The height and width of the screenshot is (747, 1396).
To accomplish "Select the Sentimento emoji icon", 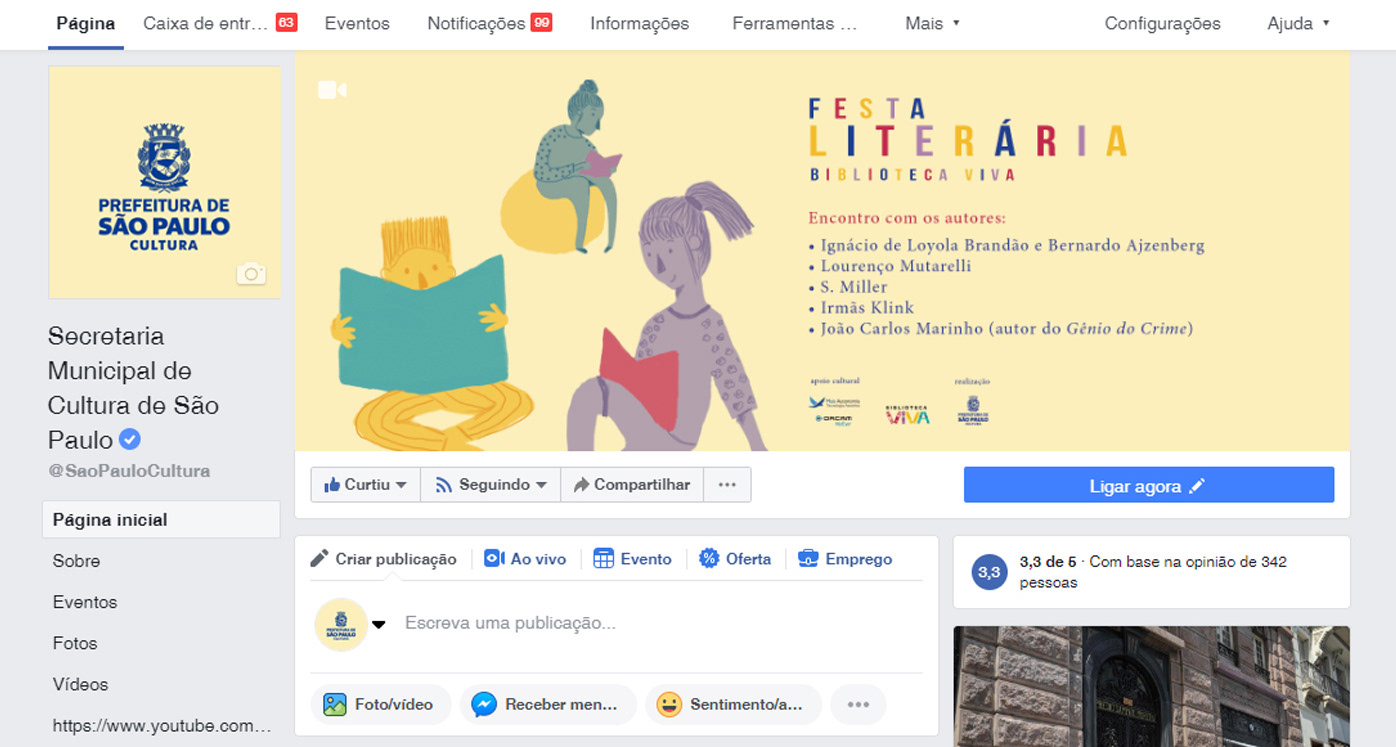I will pyautogui.click(x=669, y=704).
